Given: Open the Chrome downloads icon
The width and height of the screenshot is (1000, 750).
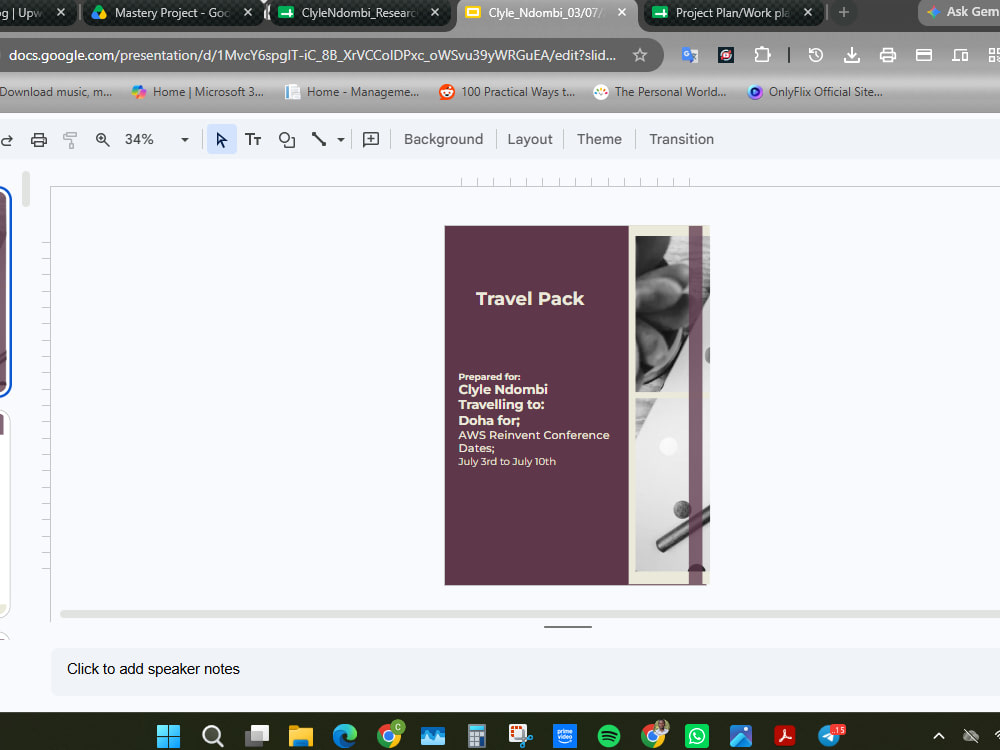Looking at the screenshot, I should (x=851, y=55).
